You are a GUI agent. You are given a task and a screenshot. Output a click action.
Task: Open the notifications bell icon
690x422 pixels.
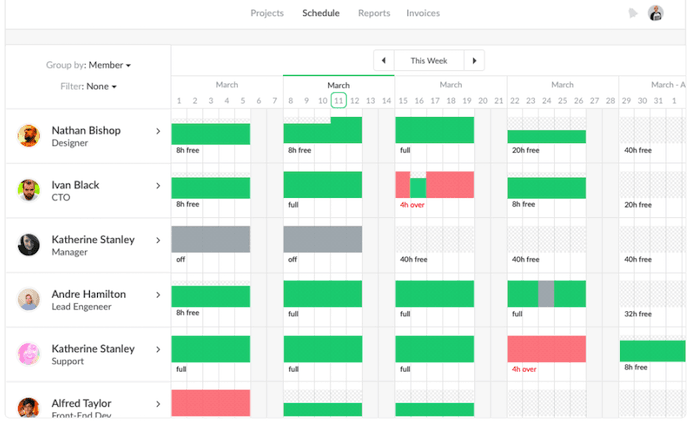pyautogui.click(x=633, y=13)
